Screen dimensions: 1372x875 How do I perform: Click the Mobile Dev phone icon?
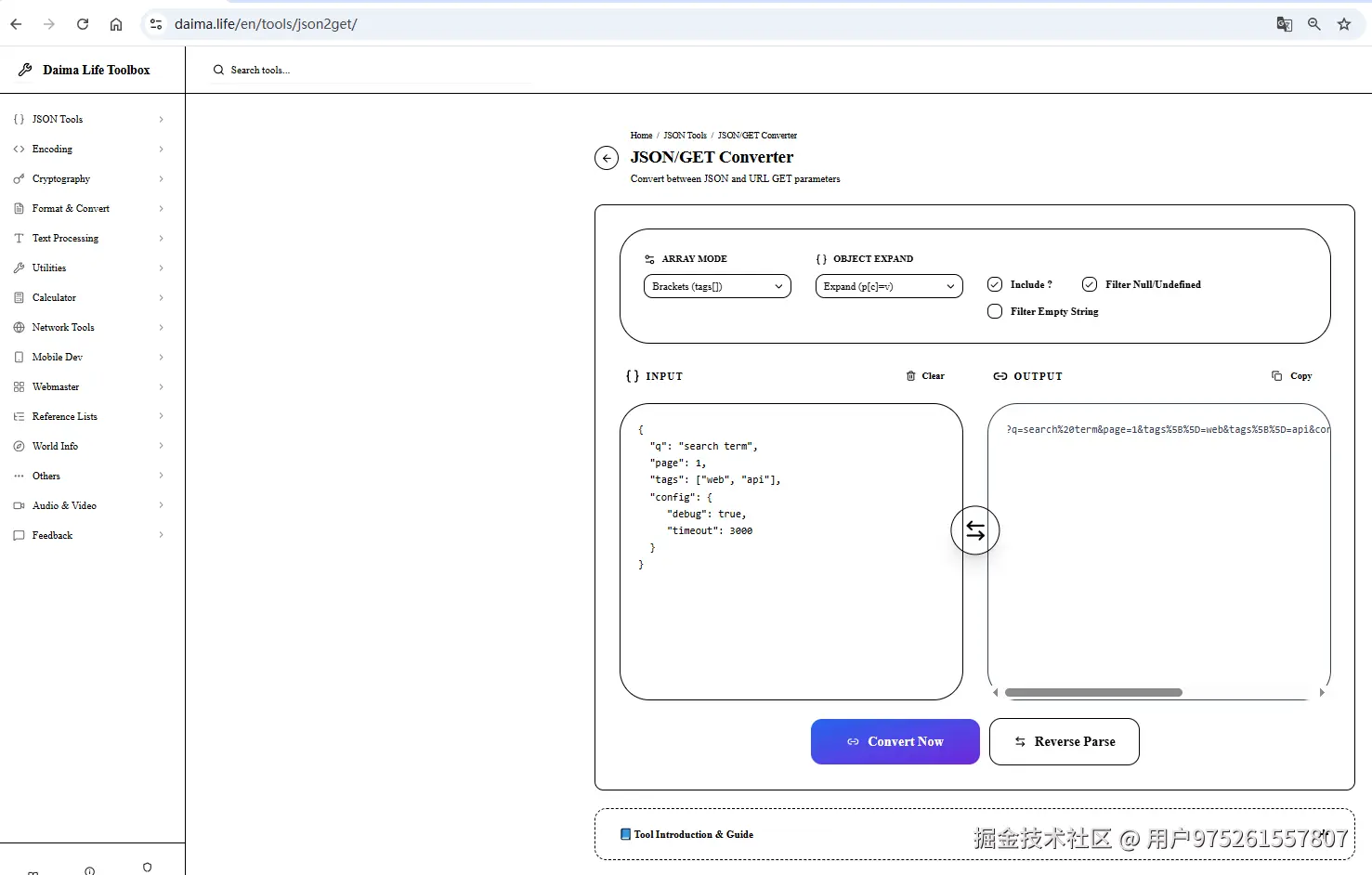coord(19,357)
